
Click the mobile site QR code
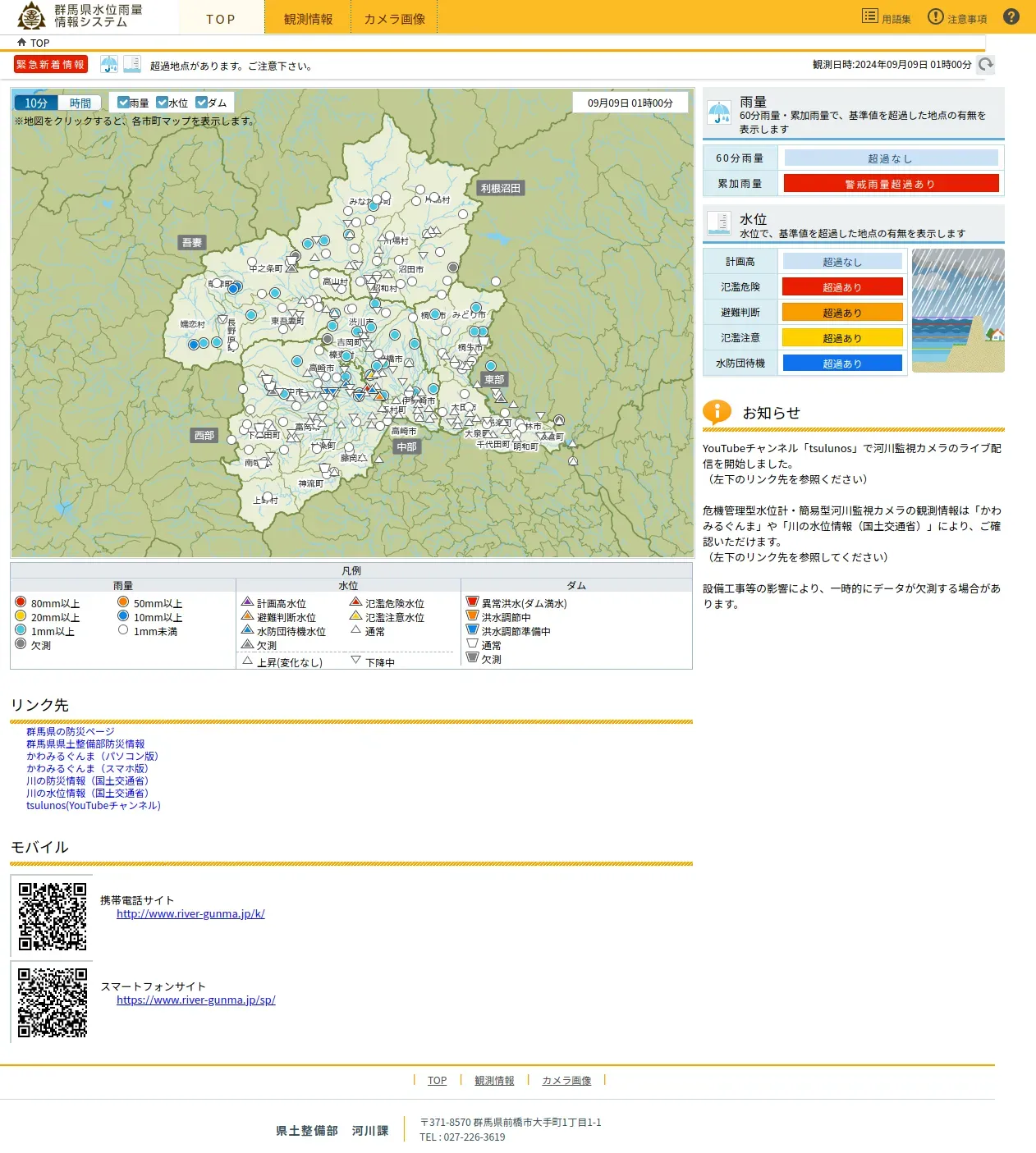pos(53,916)
